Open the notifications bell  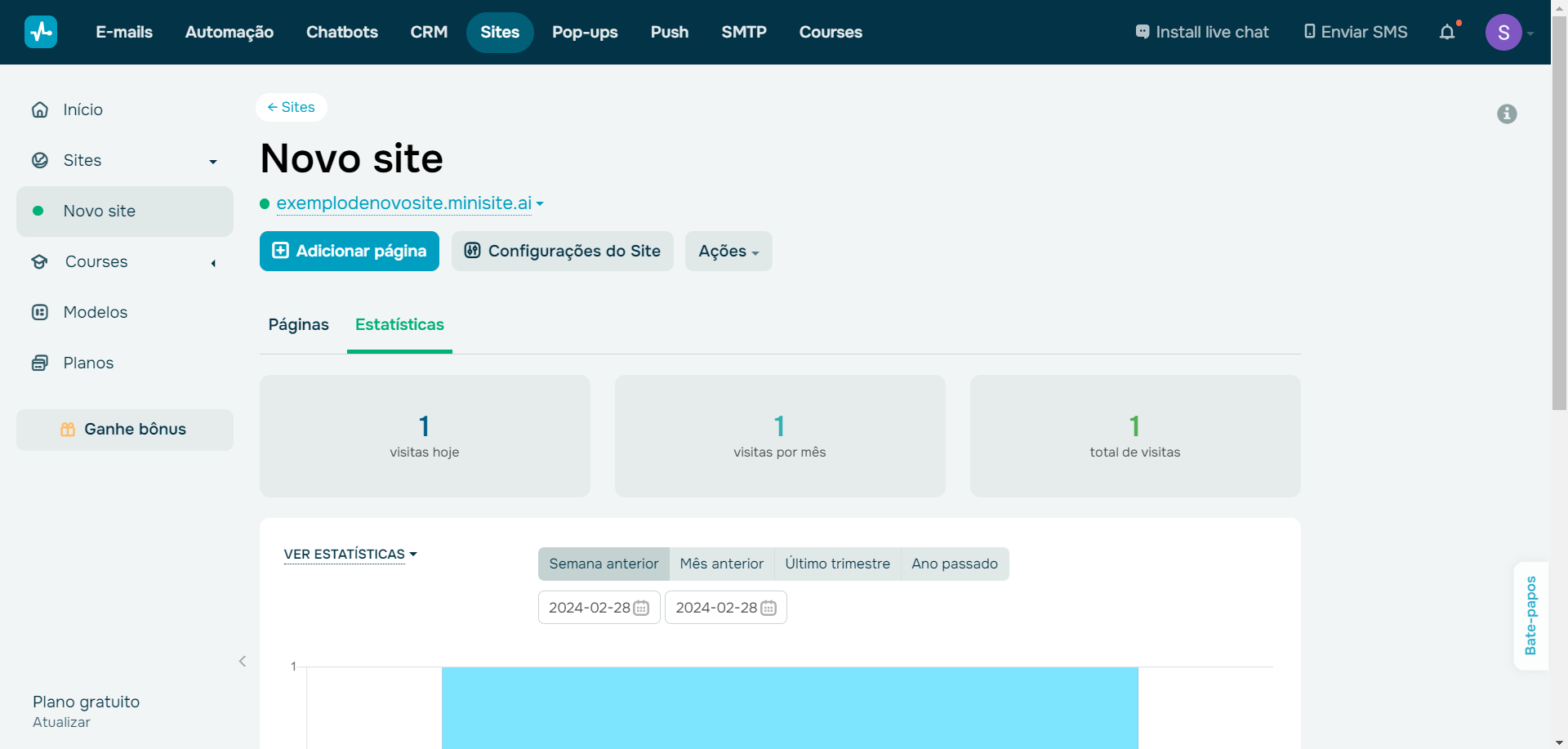click(1447, 32)
